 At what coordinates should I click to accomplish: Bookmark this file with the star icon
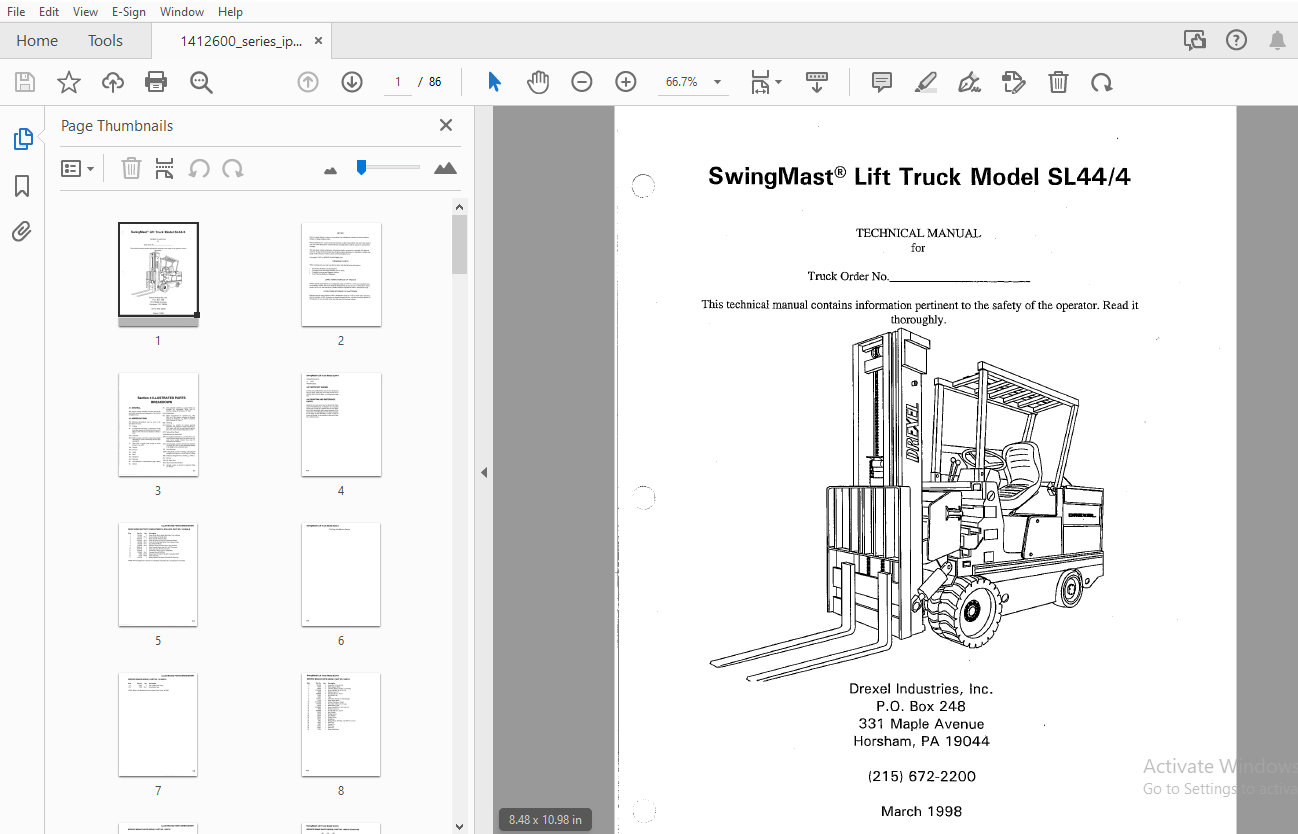point(68,82)
